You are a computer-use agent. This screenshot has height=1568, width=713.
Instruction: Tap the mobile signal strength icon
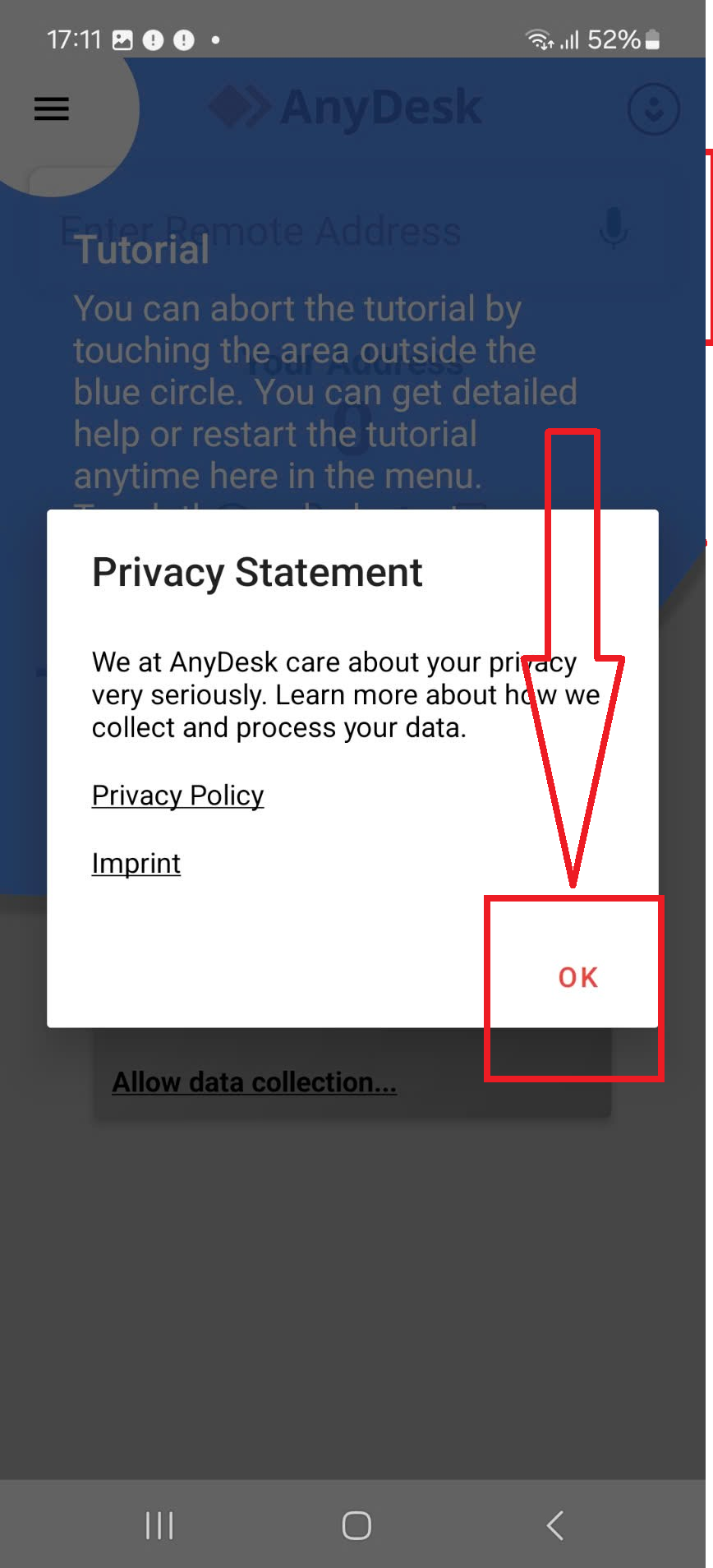click(x=569, y=39)
